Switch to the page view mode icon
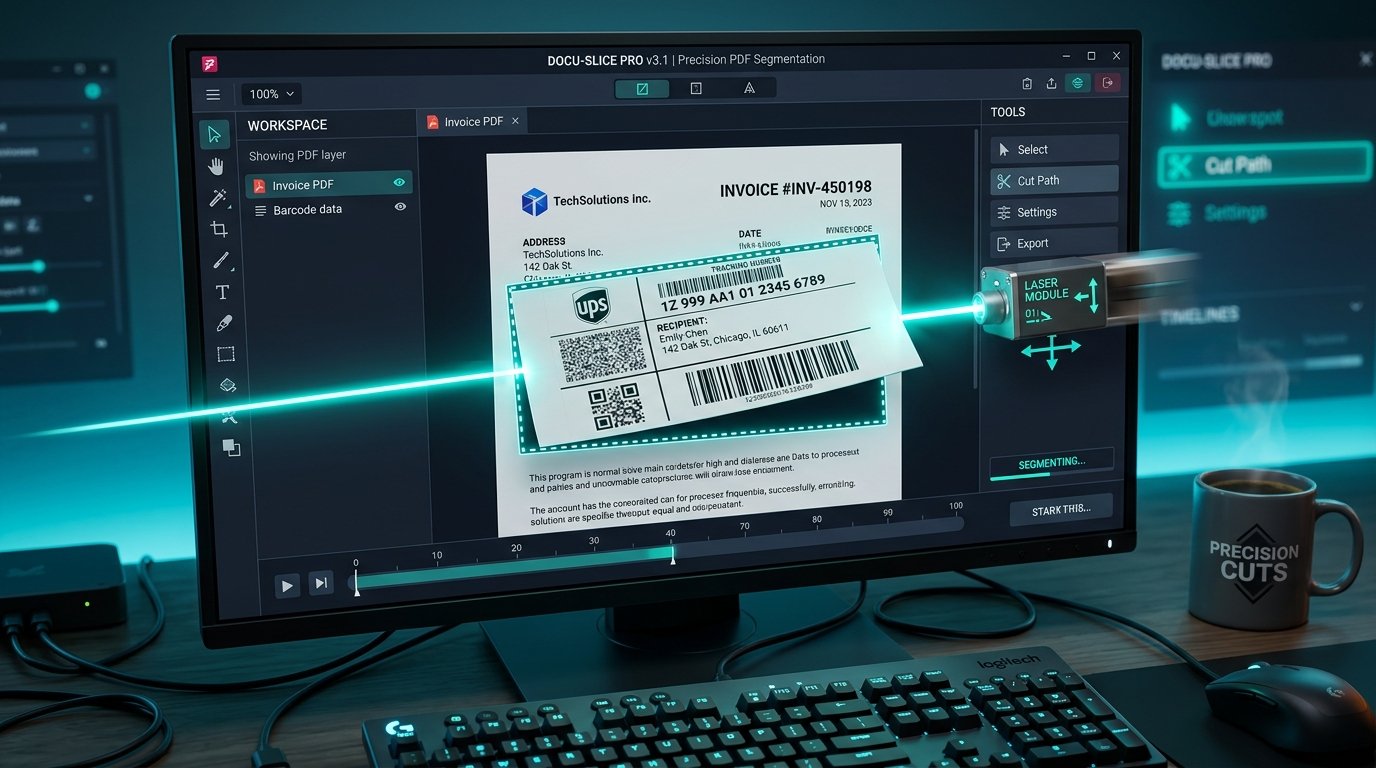Image resolution: width=1376 pixels, height=768 pixels. 696,89
